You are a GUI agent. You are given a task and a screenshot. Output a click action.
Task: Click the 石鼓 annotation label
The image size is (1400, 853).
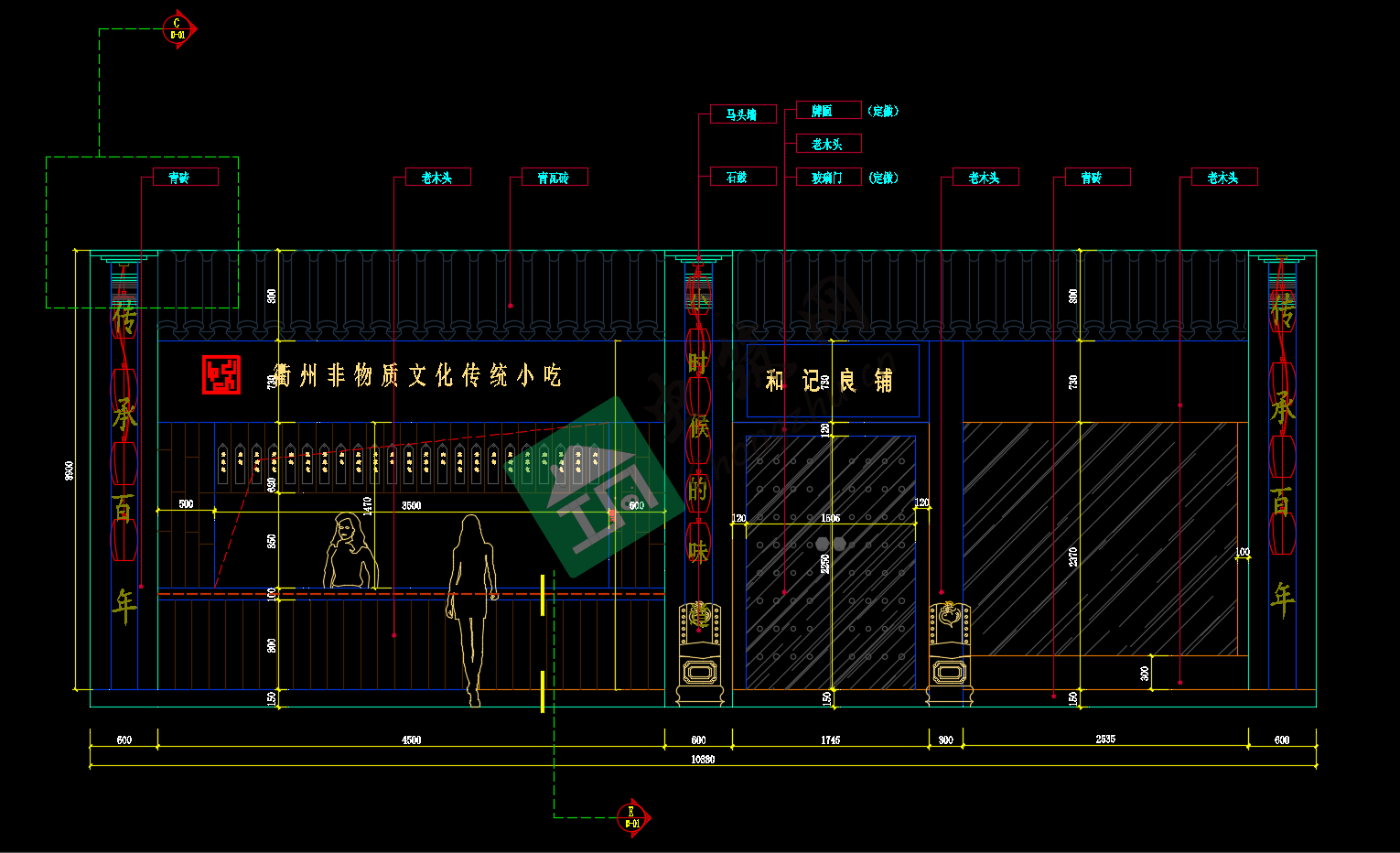point(742,178)
